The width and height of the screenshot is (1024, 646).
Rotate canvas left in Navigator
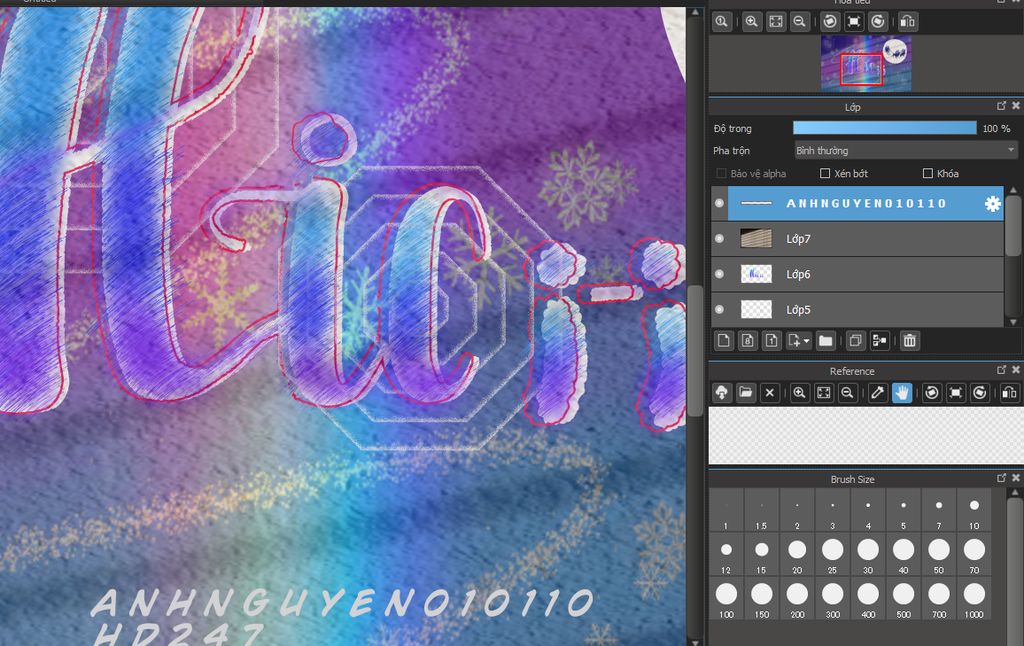(x=830, y=22)
